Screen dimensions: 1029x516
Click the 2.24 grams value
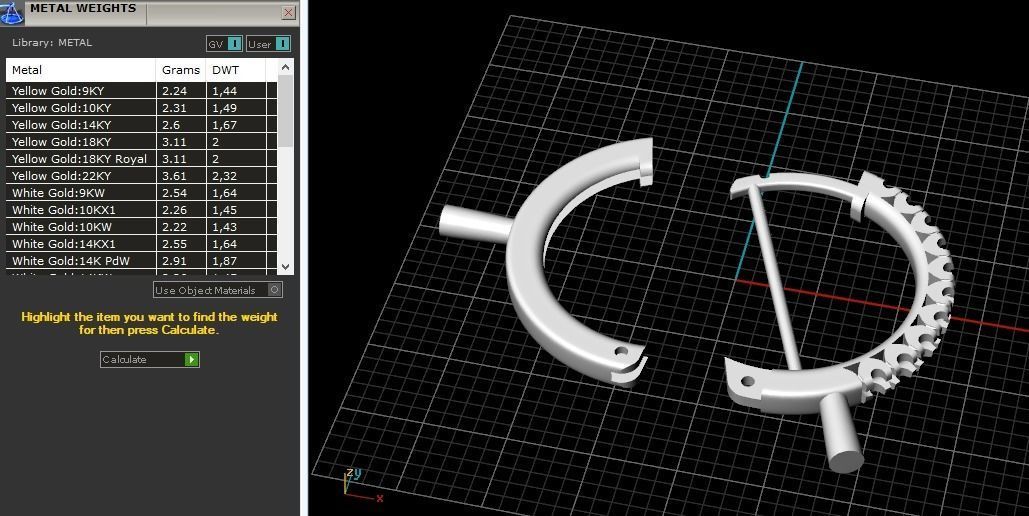[x=175, y=91]
